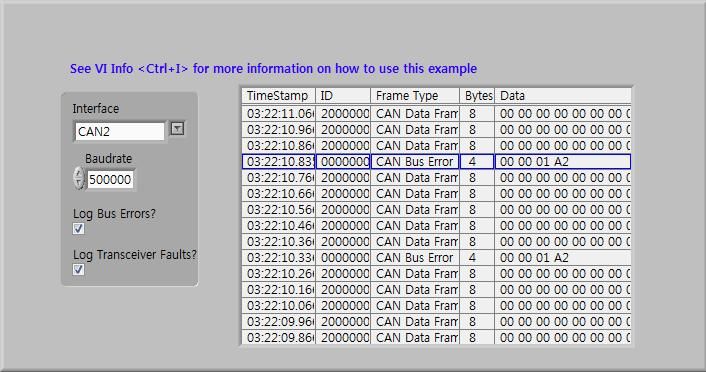This screenshot has height=372, width=706.
Task: Click the 03:22:11.06 timestamp cell
Action: click(279, 113)
